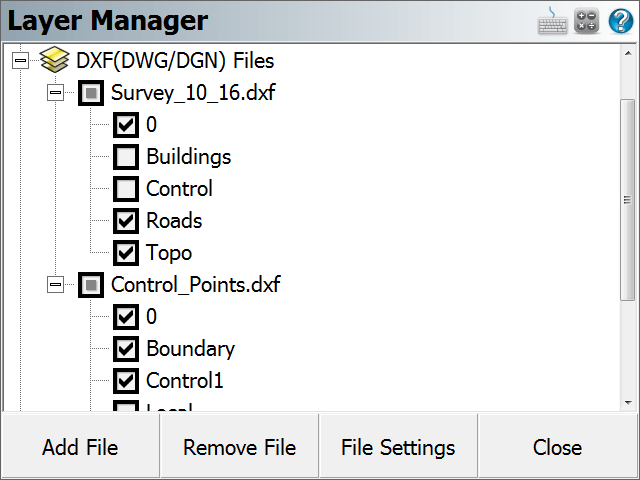Click the blue help question mark icon
This screenshot has height=480, width=640.
[621, 21]
